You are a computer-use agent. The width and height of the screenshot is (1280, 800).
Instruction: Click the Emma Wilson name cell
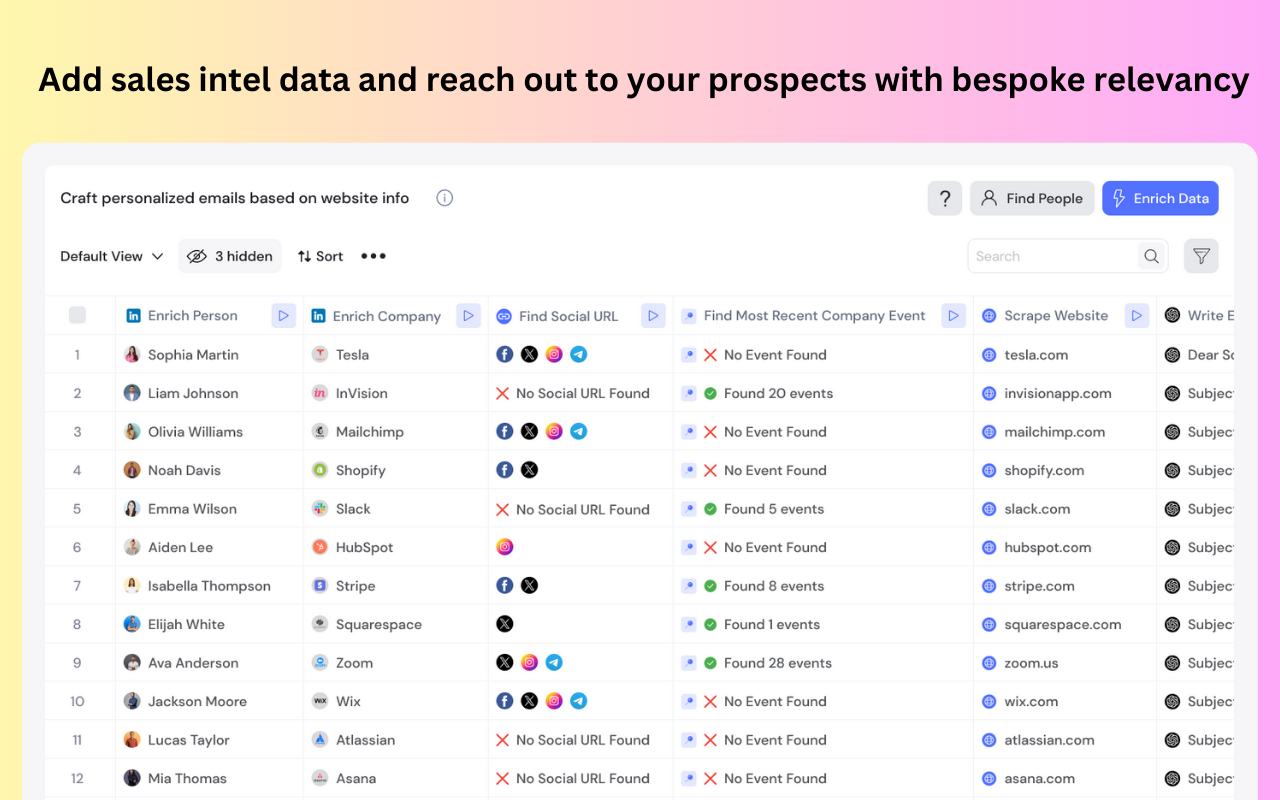(209, 508)
